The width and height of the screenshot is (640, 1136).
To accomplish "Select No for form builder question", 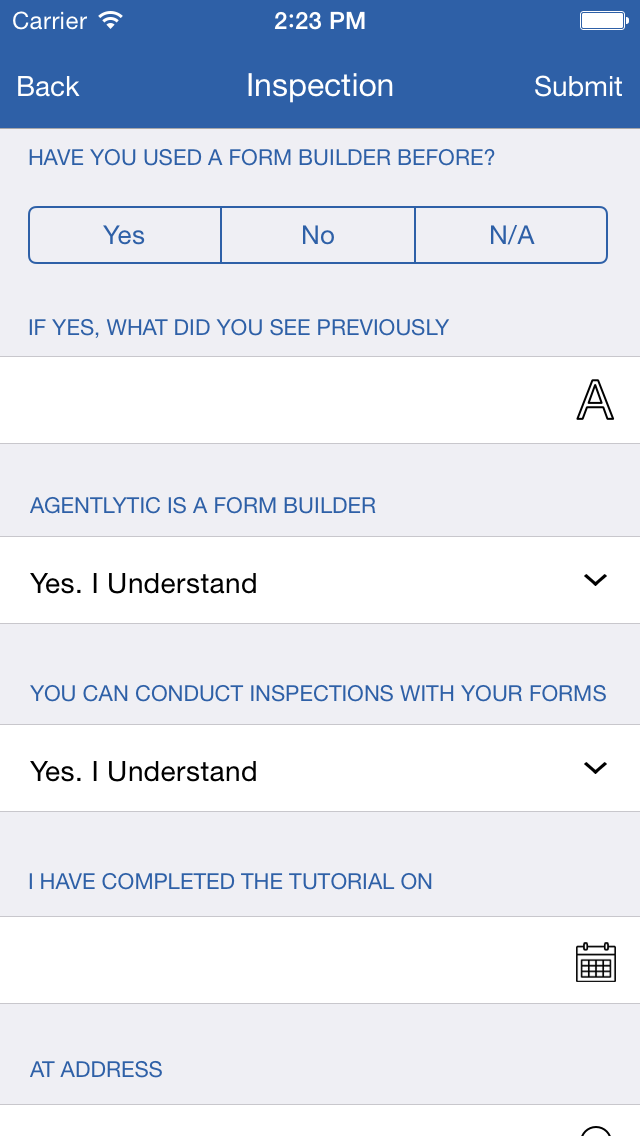I will (317, 235).
